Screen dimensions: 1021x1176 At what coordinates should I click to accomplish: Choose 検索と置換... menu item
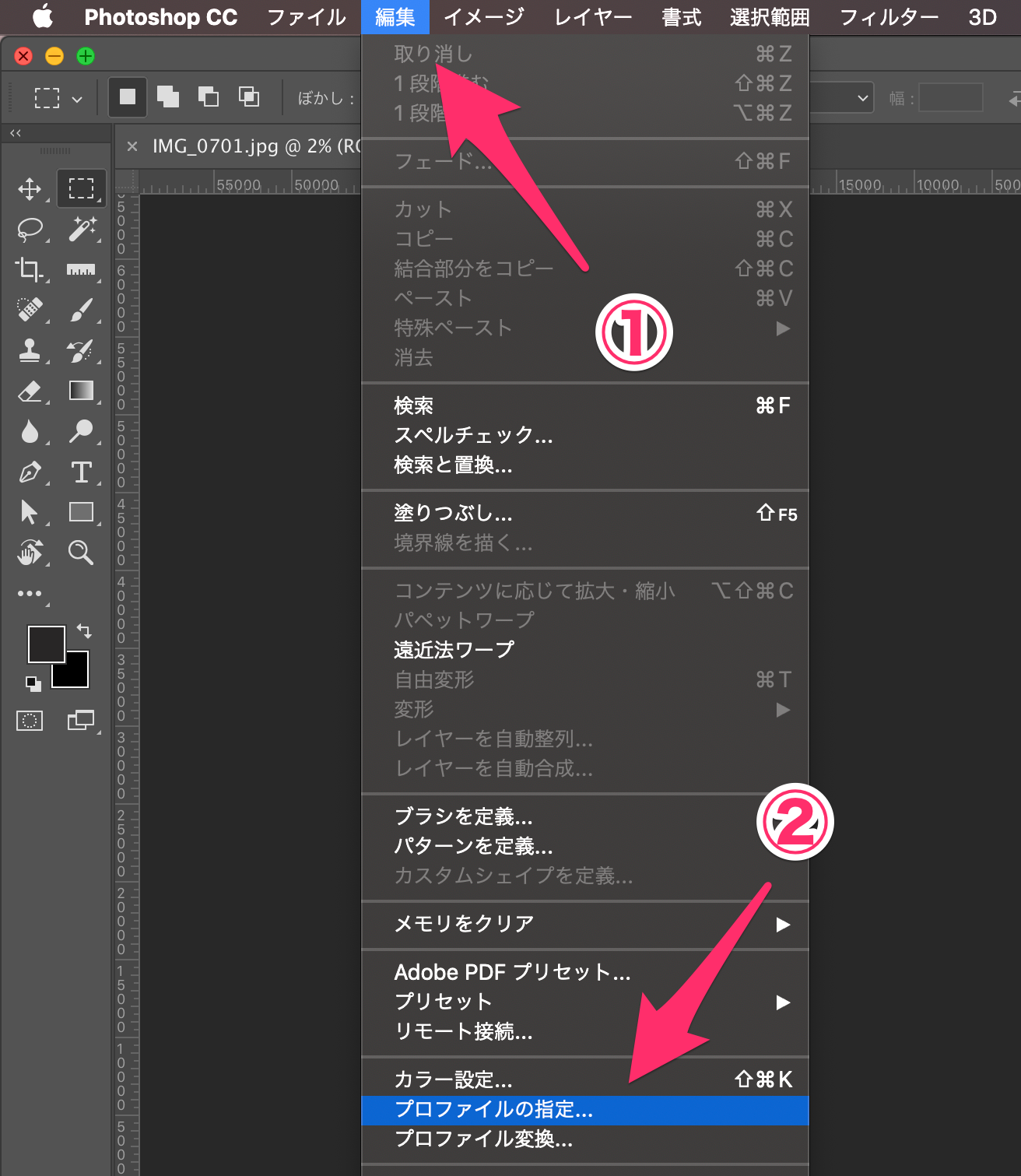click(585, 465)
